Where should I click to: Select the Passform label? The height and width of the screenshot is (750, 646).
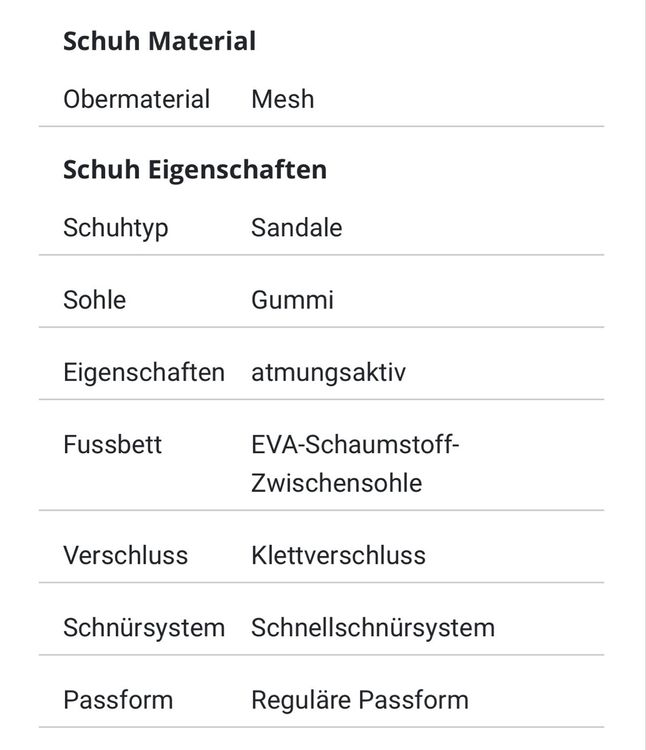click(118, 700)
